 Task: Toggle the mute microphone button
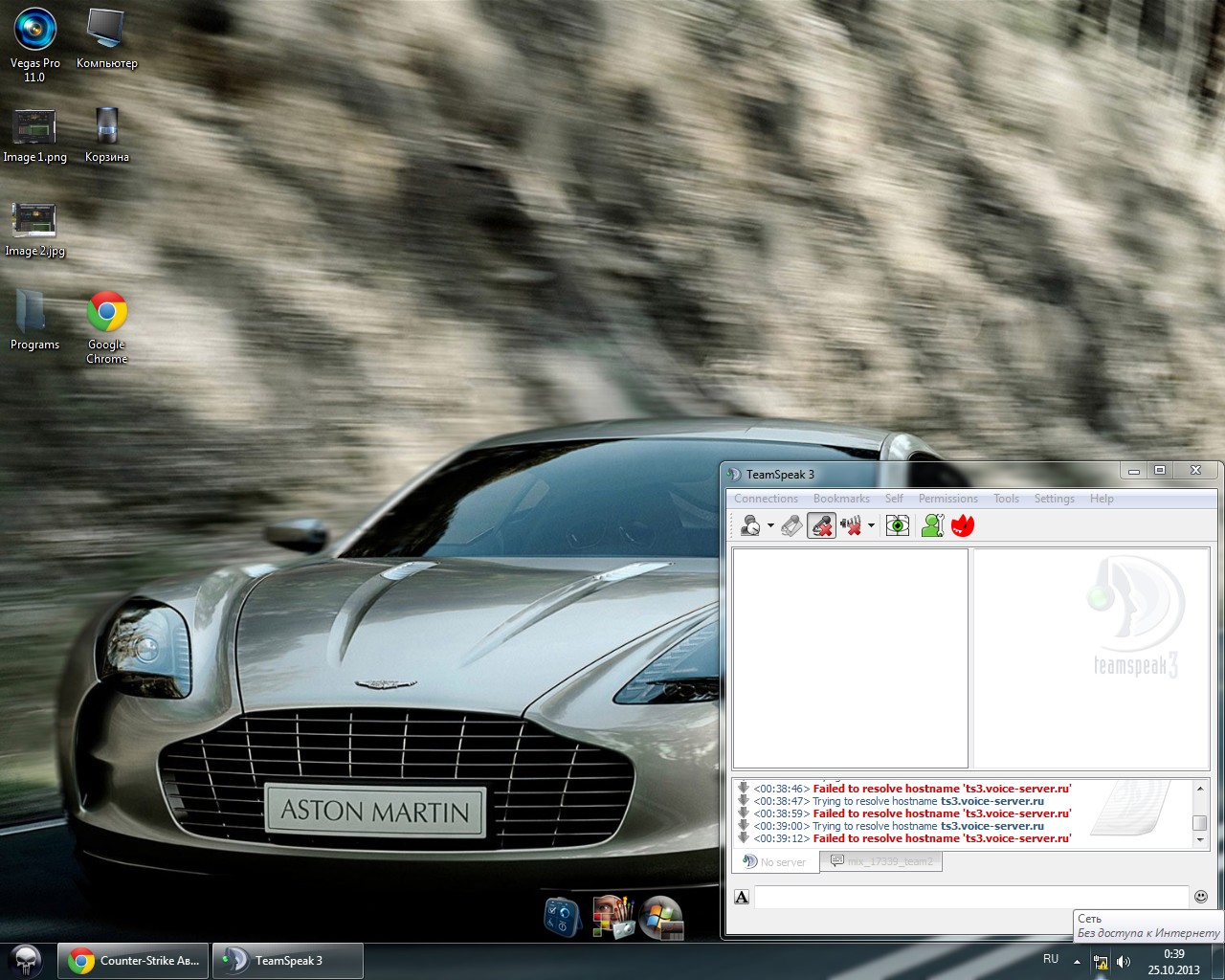tap(821, 525)
